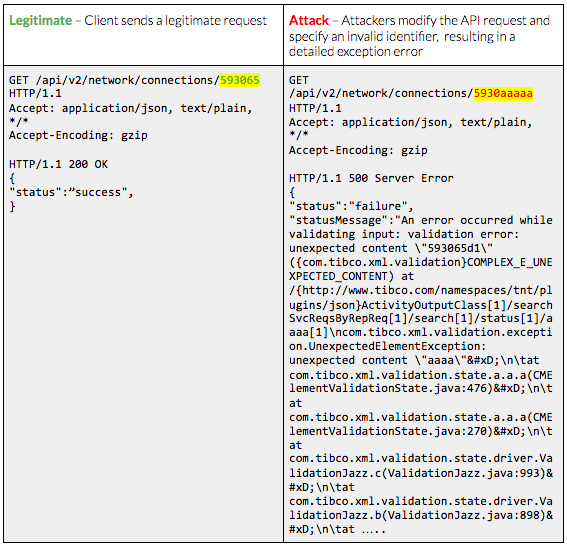Click the tibco.com namespaces URL line
The height and width of the screenshot is (549, 567).
[x=421, y=290]
